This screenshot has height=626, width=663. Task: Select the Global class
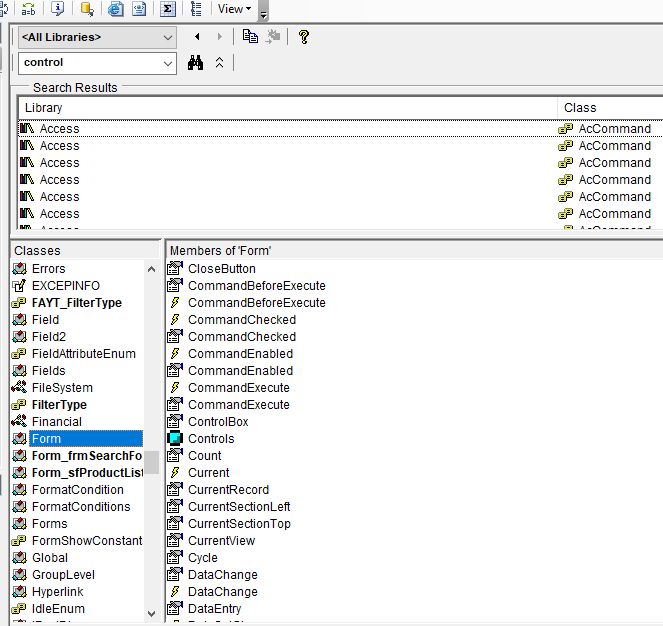coord(49,558)
